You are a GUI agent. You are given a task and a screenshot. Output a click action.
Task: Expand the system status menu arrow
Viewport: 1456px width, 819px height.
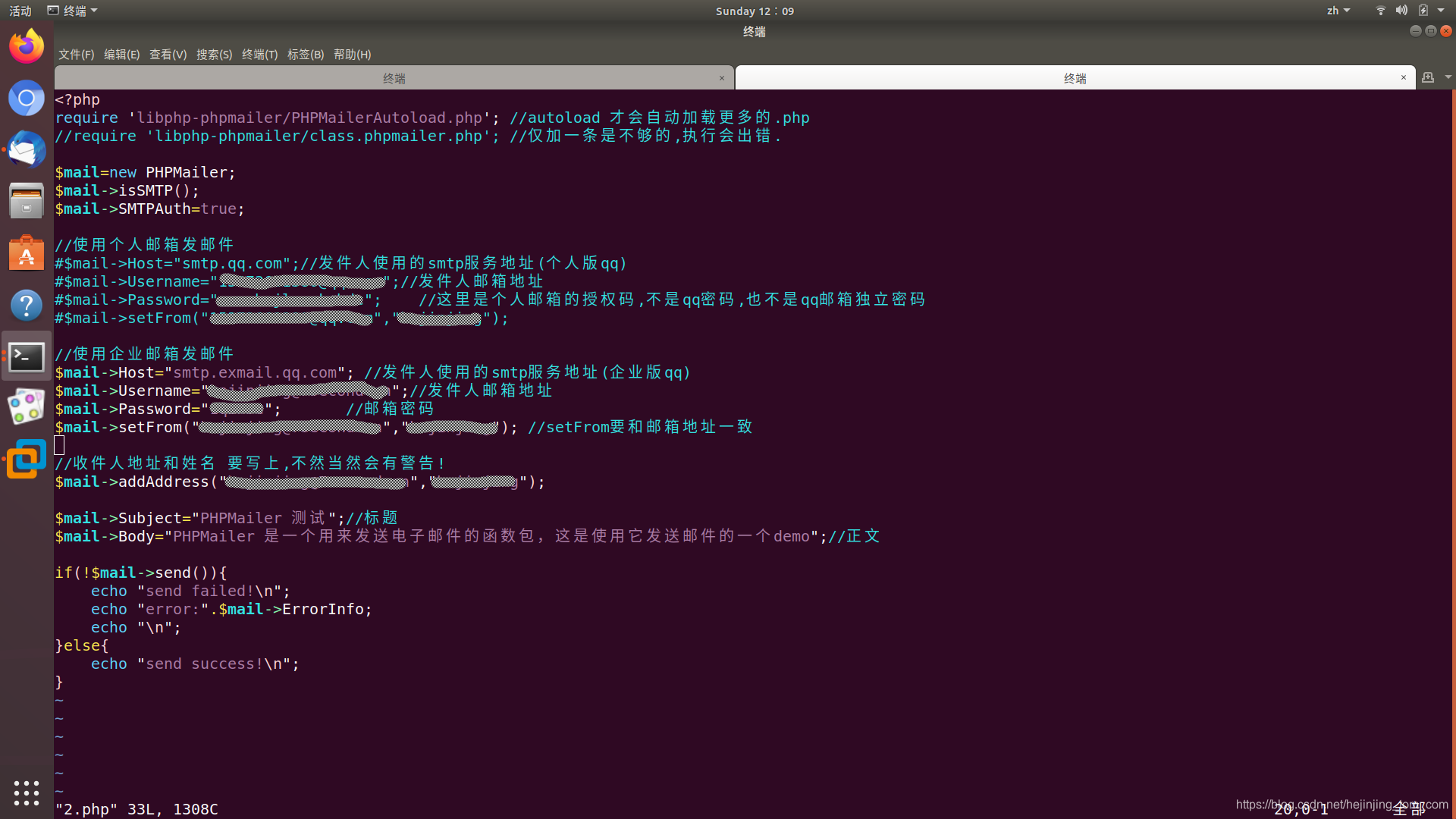(1441, 11)
